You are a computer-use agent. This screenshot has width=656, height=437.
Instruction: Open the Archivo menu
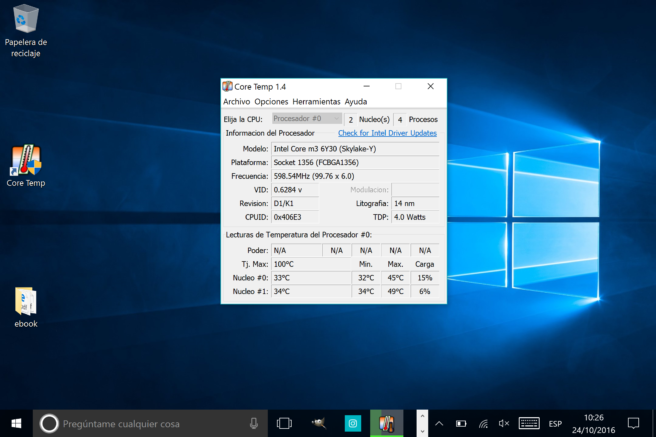(x=236, y=102)
